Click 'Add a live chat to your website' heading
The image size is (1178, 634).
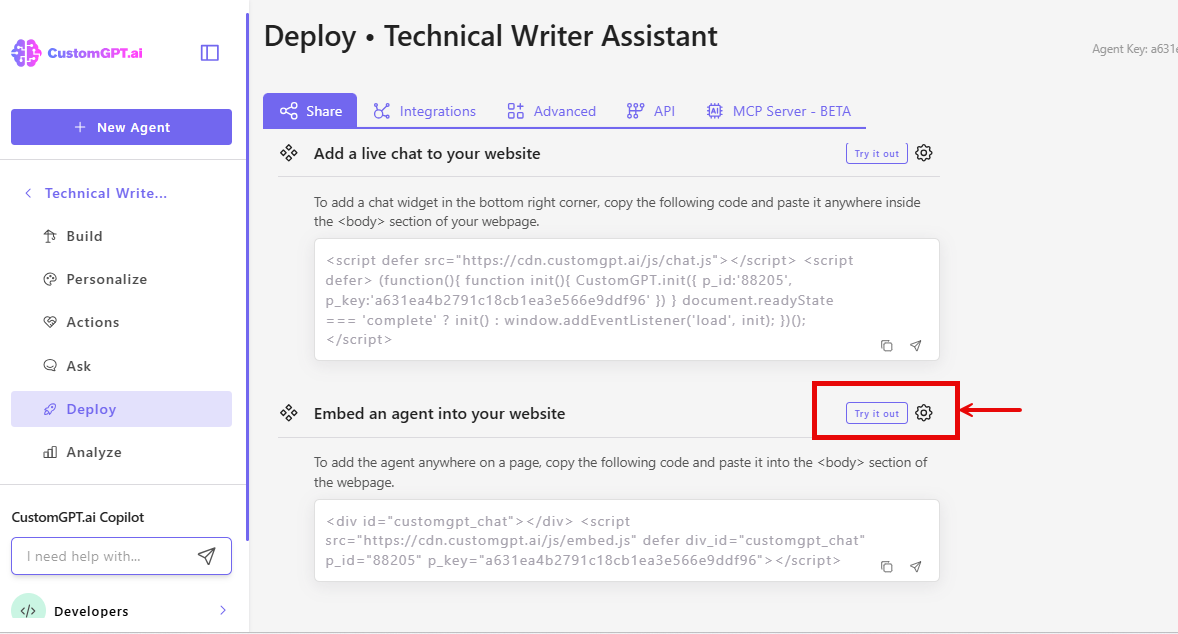(427, 154)
